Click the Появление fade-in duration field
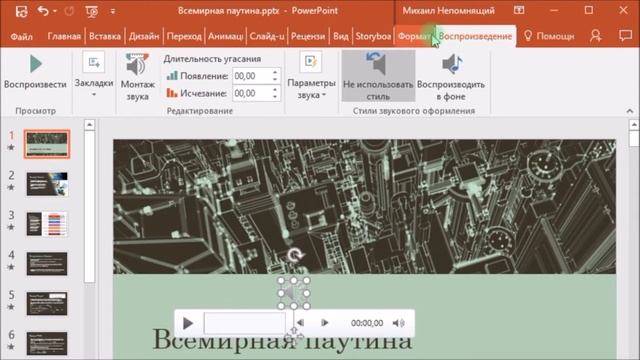The height and width of the screenshot is (360, 640). [251, 76]
